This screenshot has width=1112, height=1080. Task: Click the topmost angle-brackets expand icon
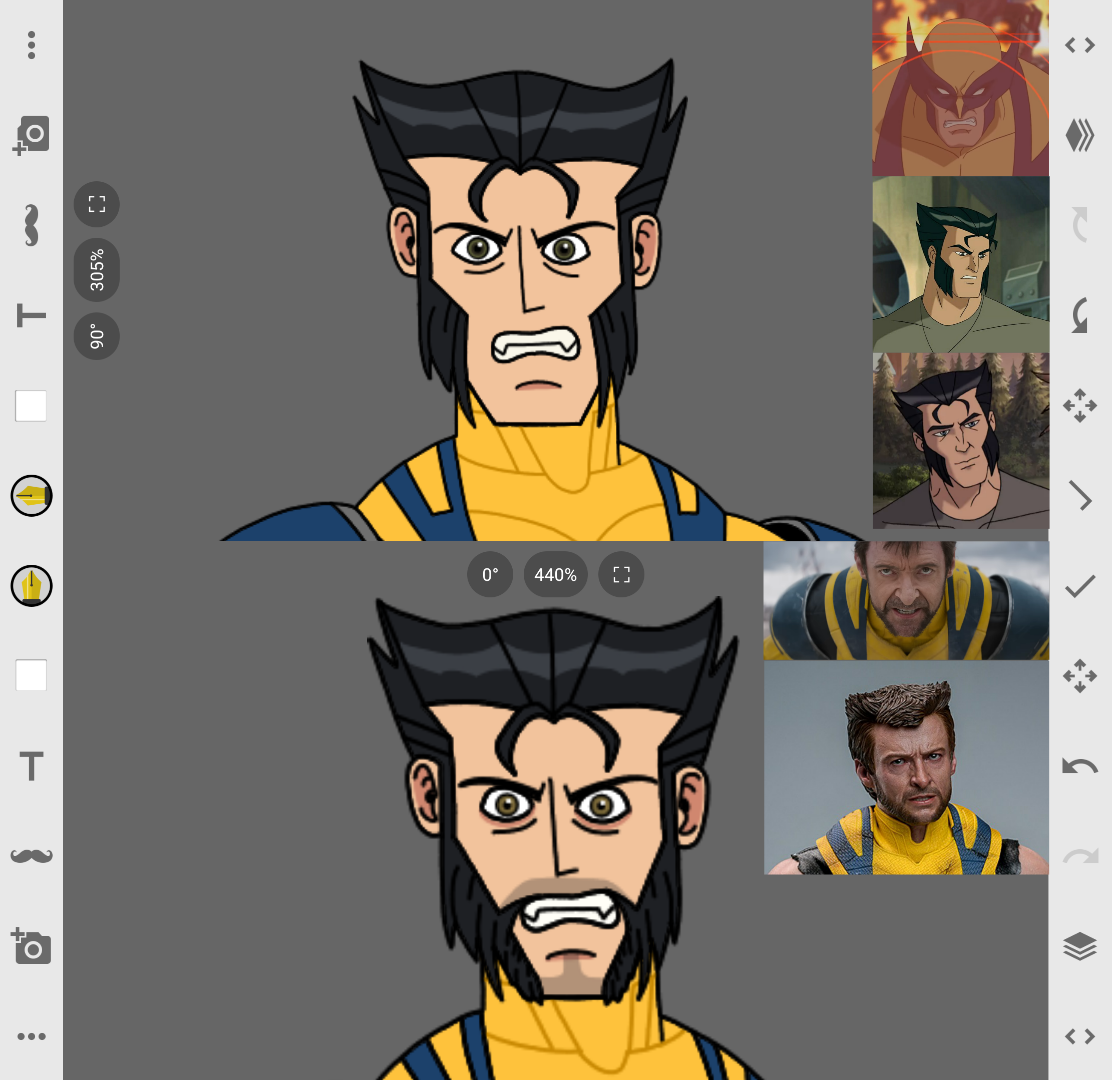pos(1080,45)
